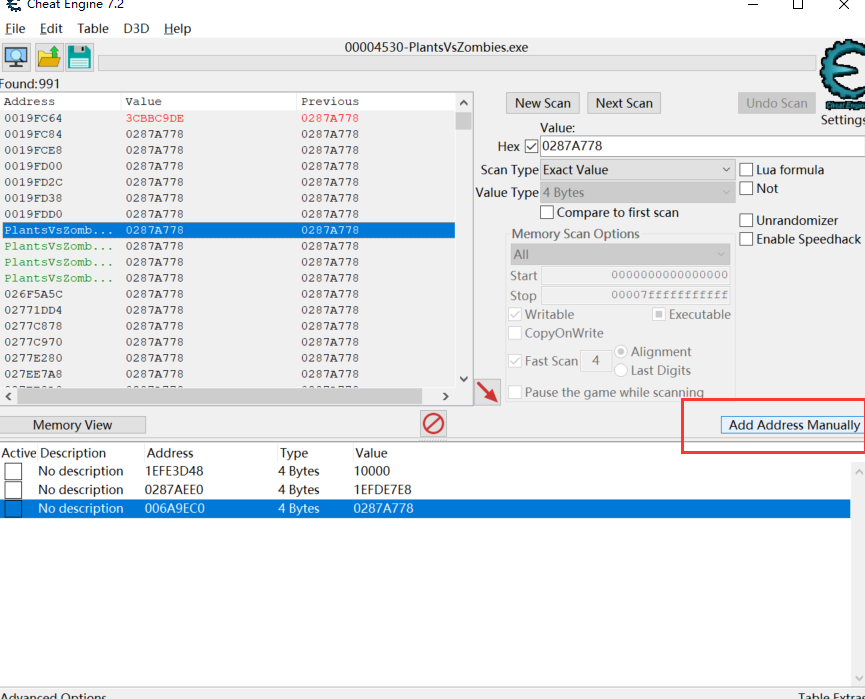This screenshot has height=699, width=865.
Task: Click the scan progress bar
Action: click(457, 63)
